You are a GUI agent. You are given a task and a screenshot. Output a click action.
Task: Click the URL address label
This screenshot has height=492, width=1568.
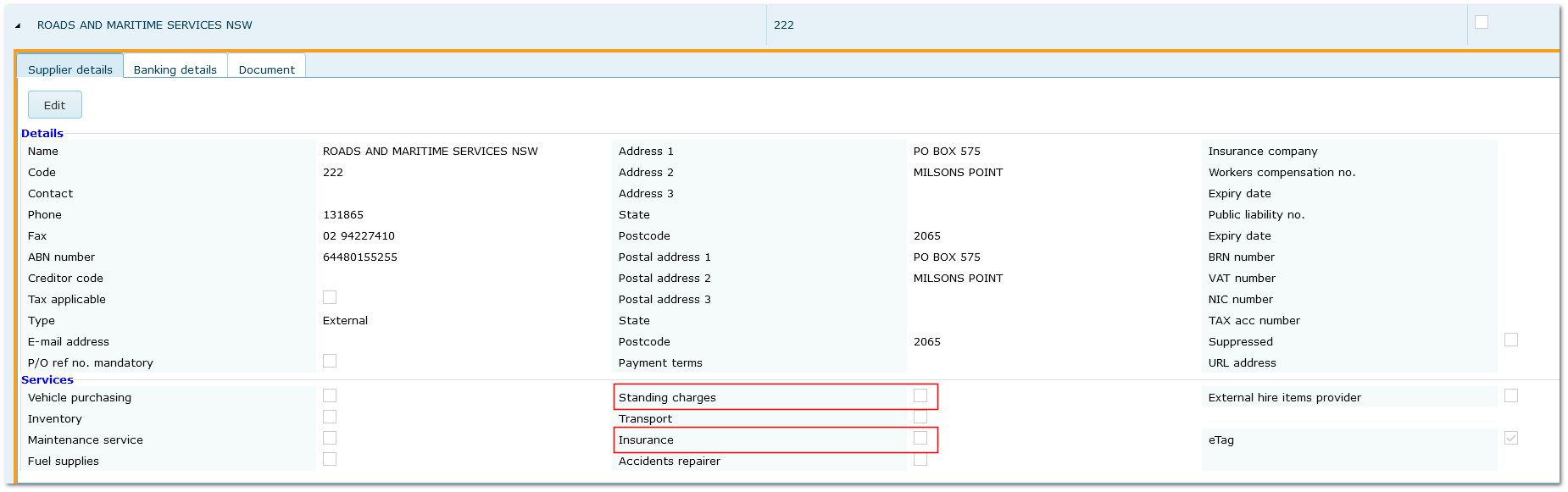(1243, 363)
